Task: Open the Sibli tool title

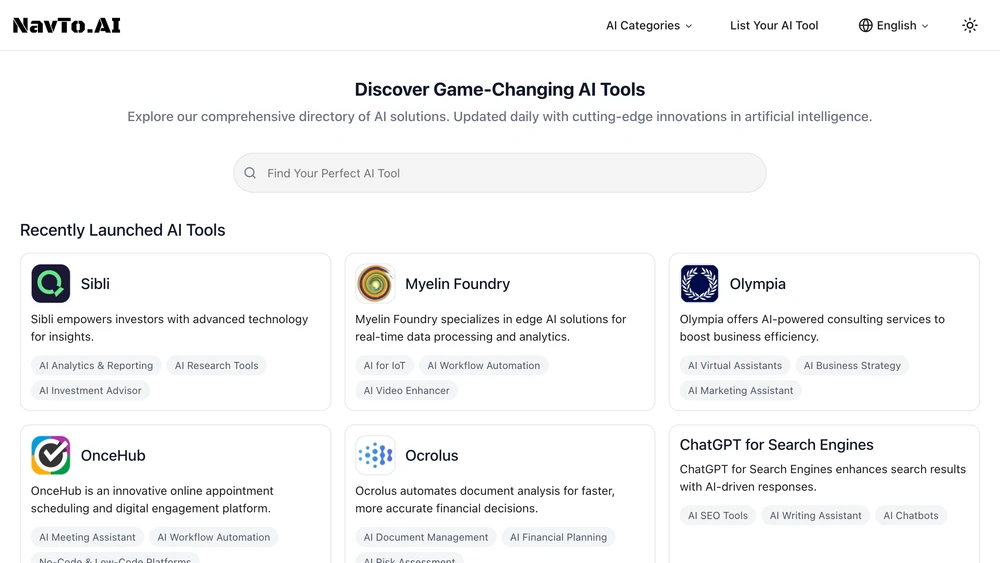Action: coord(95,284)
